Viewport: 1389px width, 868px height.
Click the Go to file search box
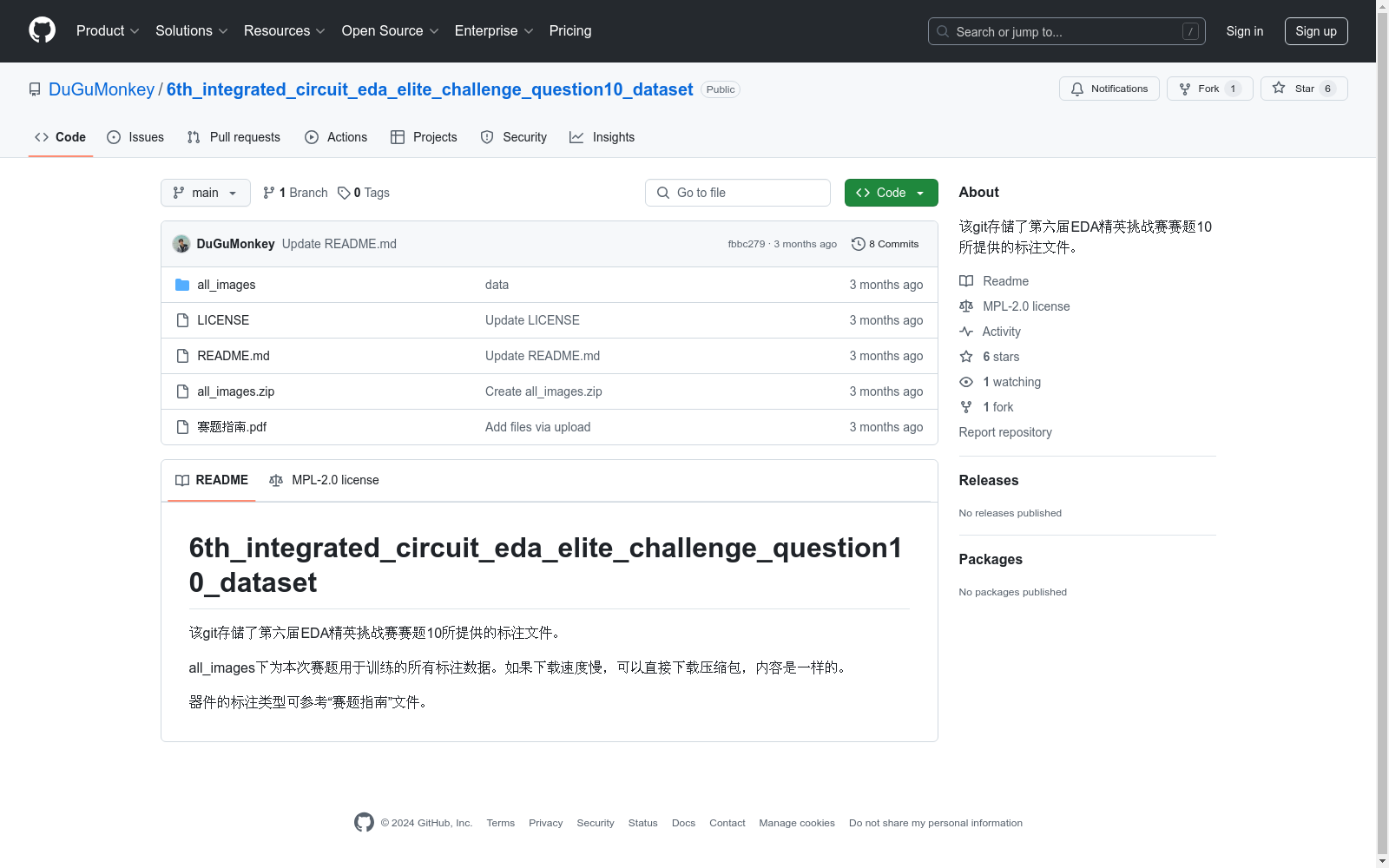pos(738,193)
